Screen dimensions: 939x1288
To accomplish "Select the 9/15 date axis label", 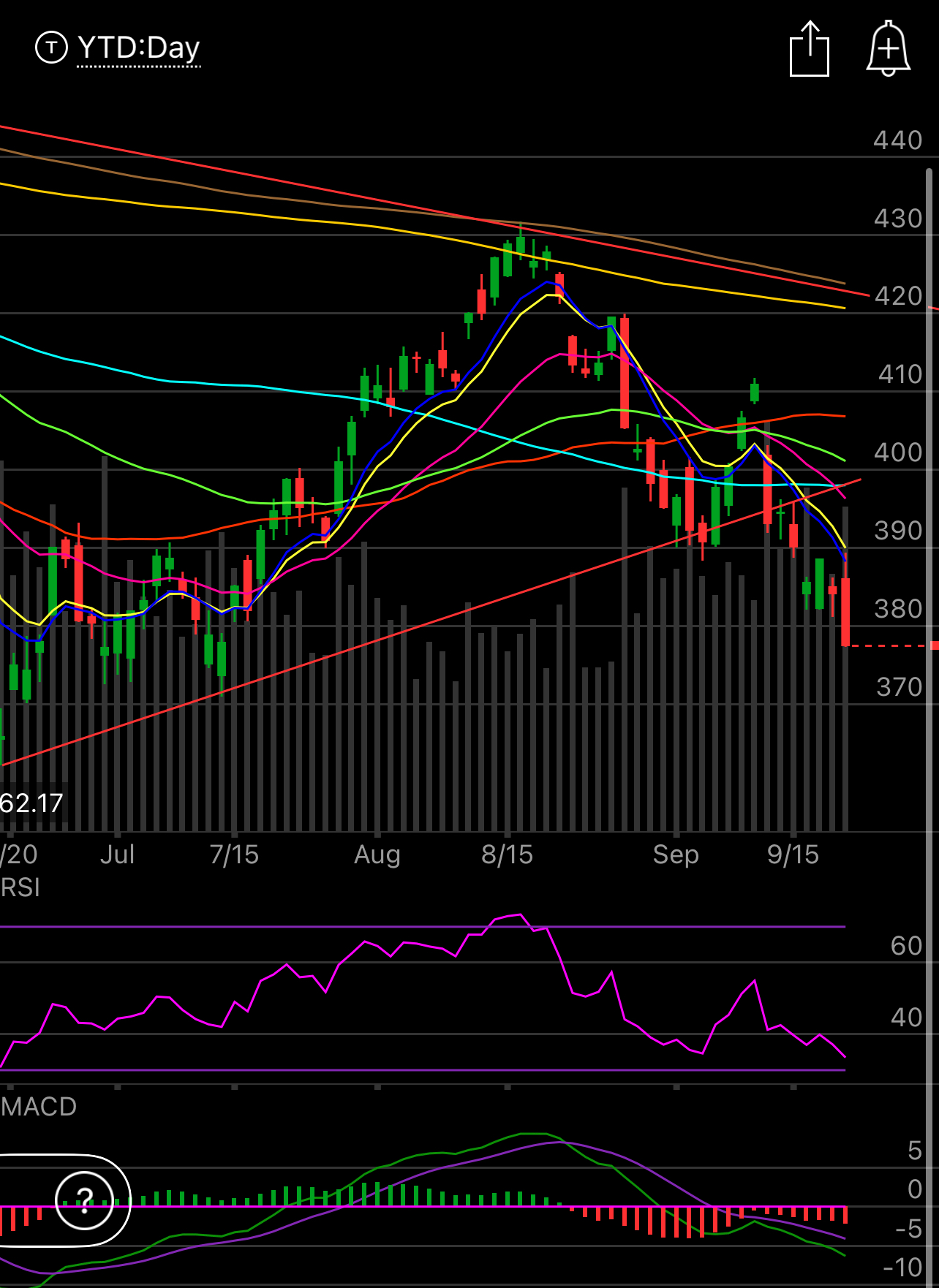I will tap(793, 854).
